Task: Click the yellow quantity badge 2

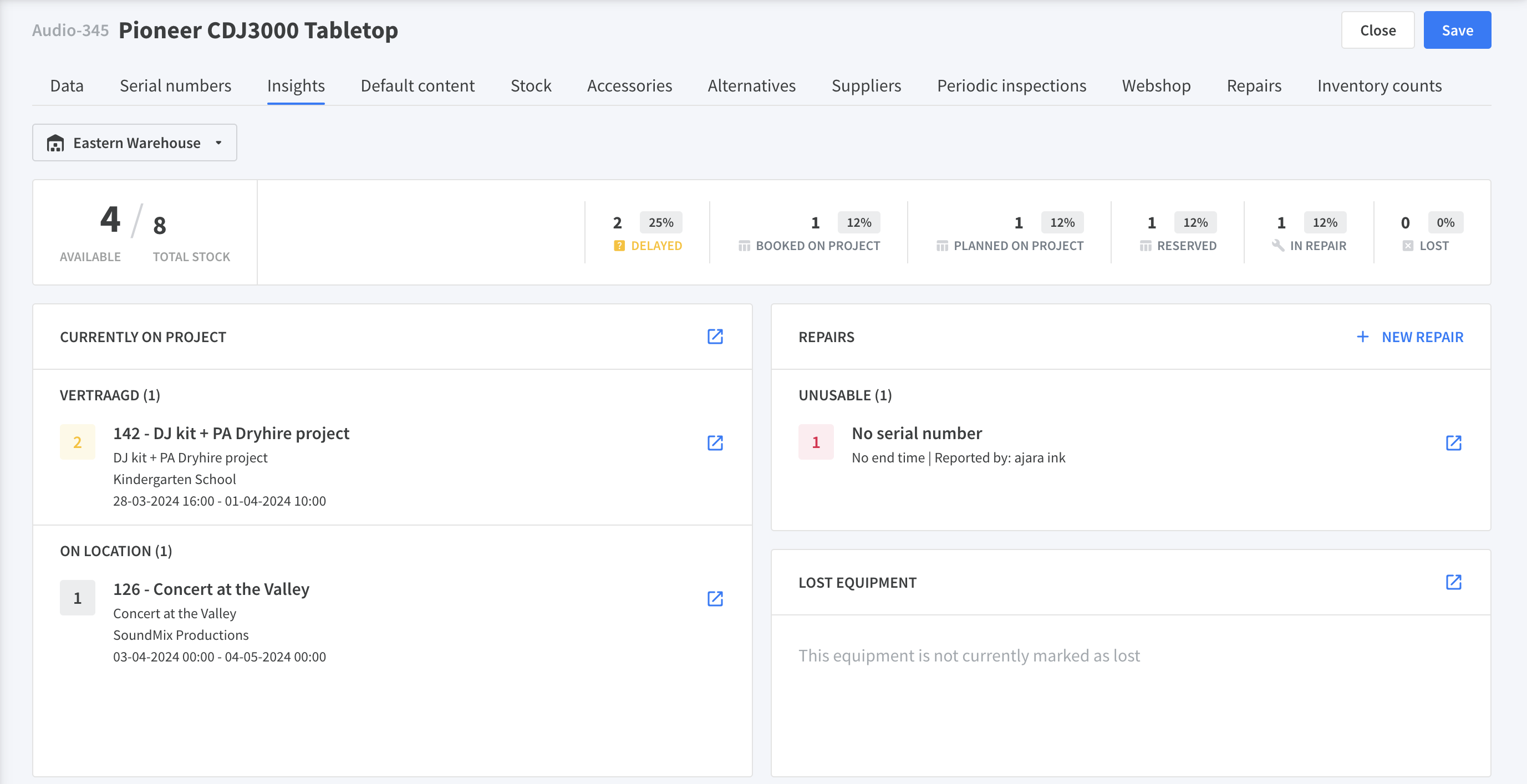Action: tap(77, 441)
